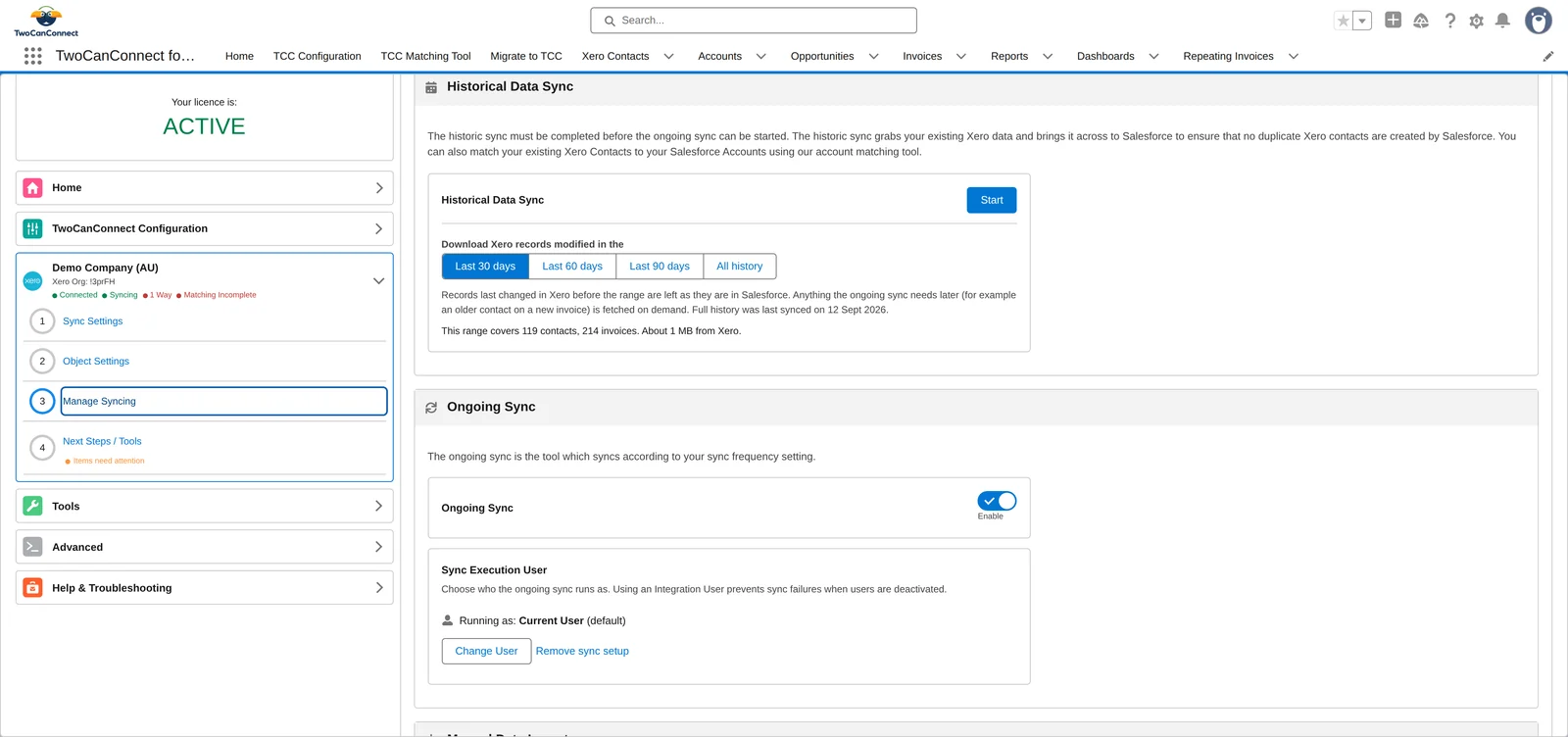Open the setup gear icon
This screenshot has width=1568, height=737.
click(1477, 21)
